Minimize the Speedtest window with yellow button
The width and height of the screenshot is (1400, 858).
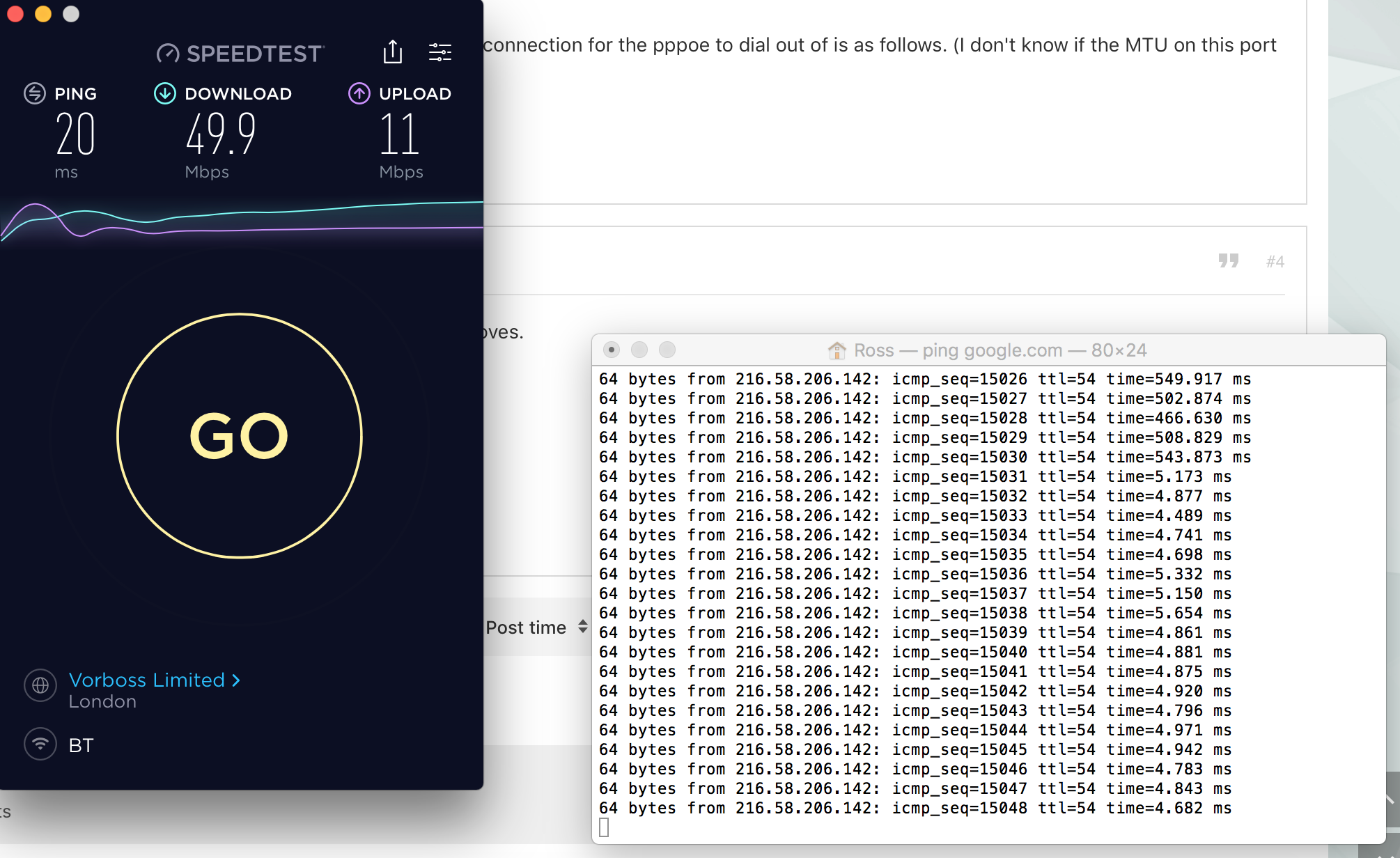tap(43, 14)
